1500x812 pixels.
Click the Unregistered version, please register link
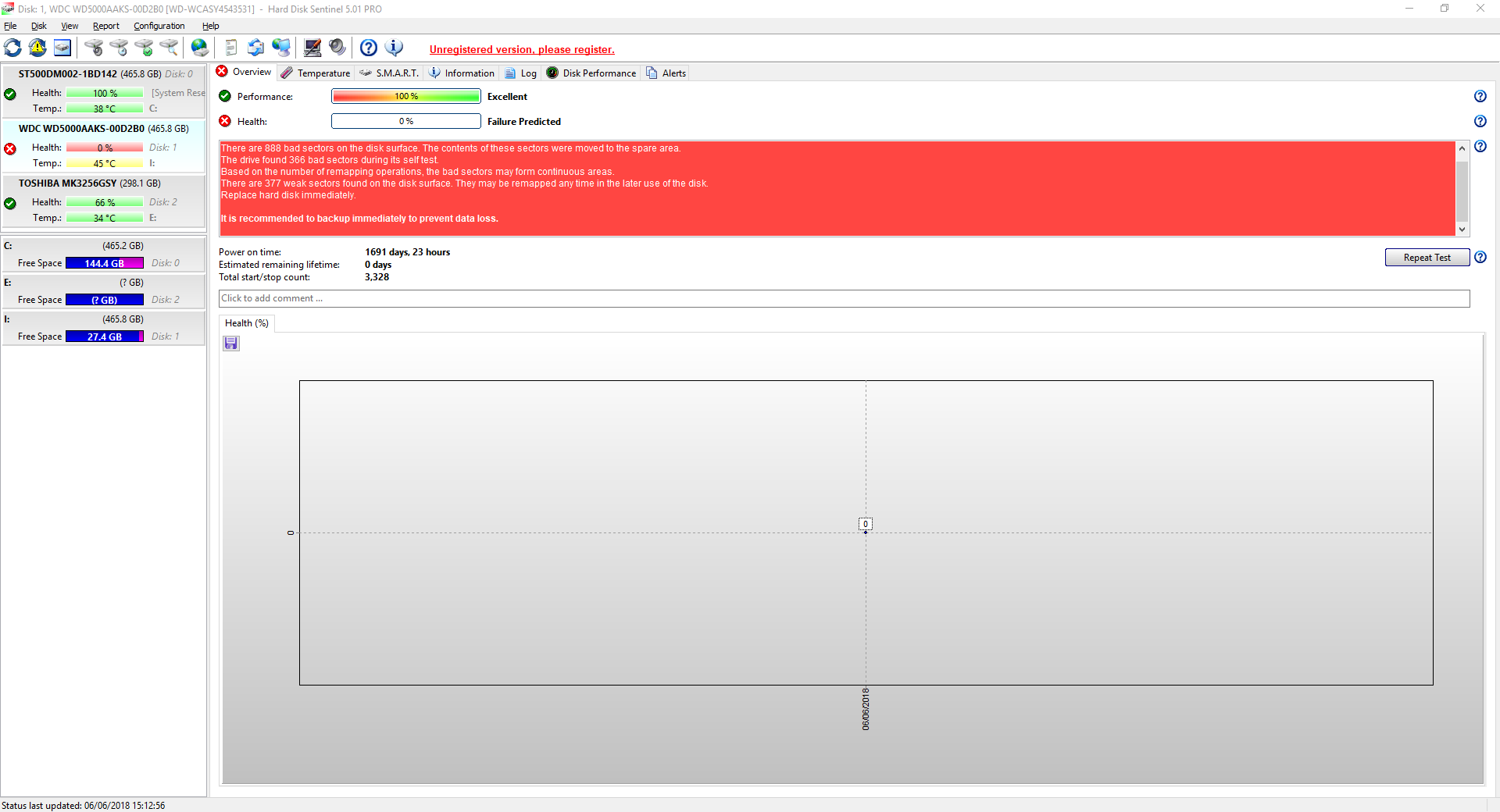click(522, 50)
